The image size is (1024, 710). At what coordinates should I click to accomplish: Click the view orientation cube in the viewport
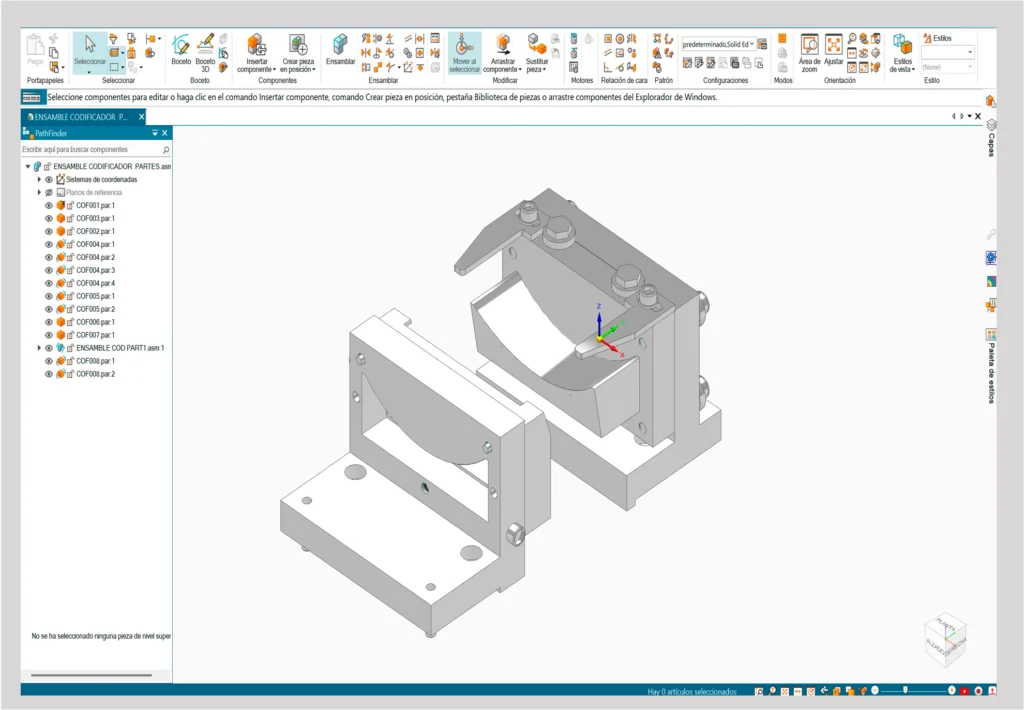[944, 636]
